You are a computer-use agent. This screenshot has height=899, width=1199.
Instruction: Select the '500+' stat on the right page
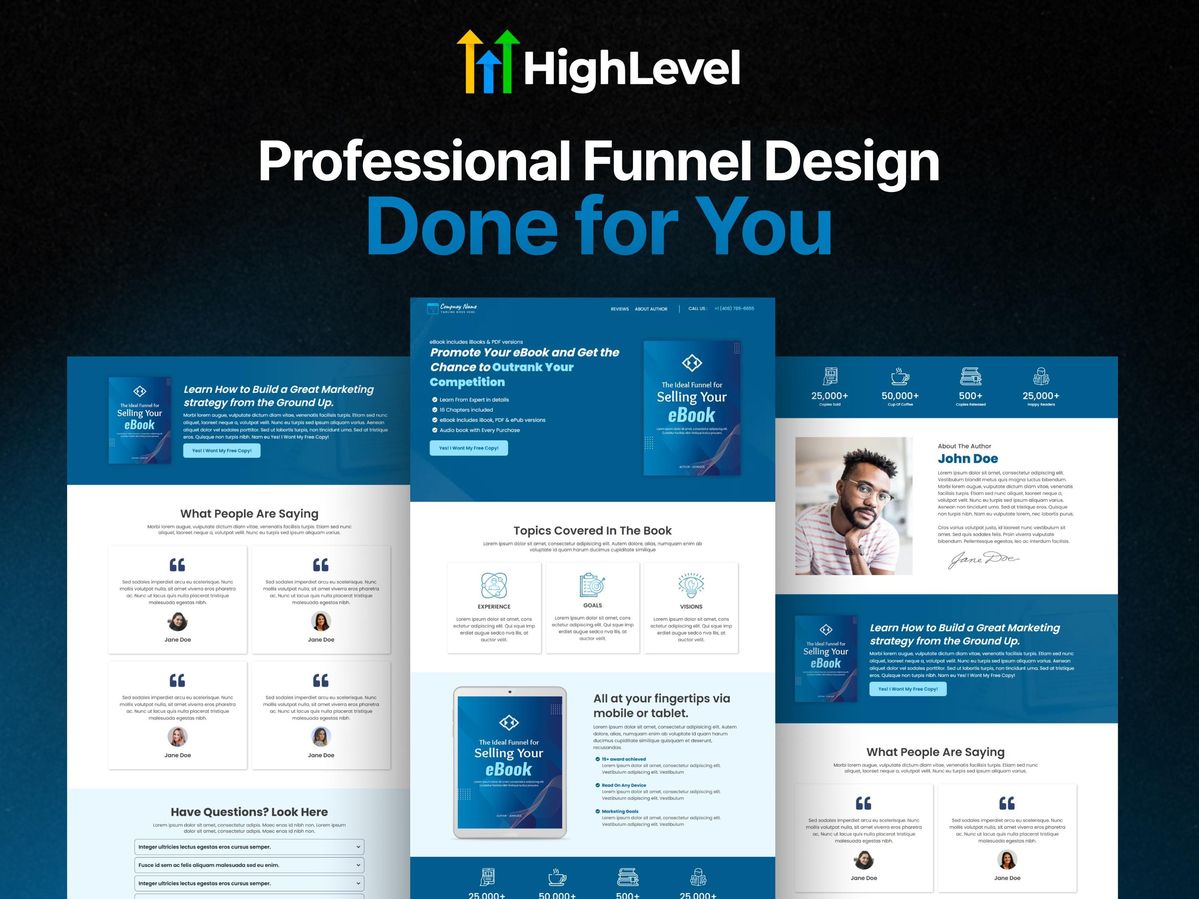[970, 396]
